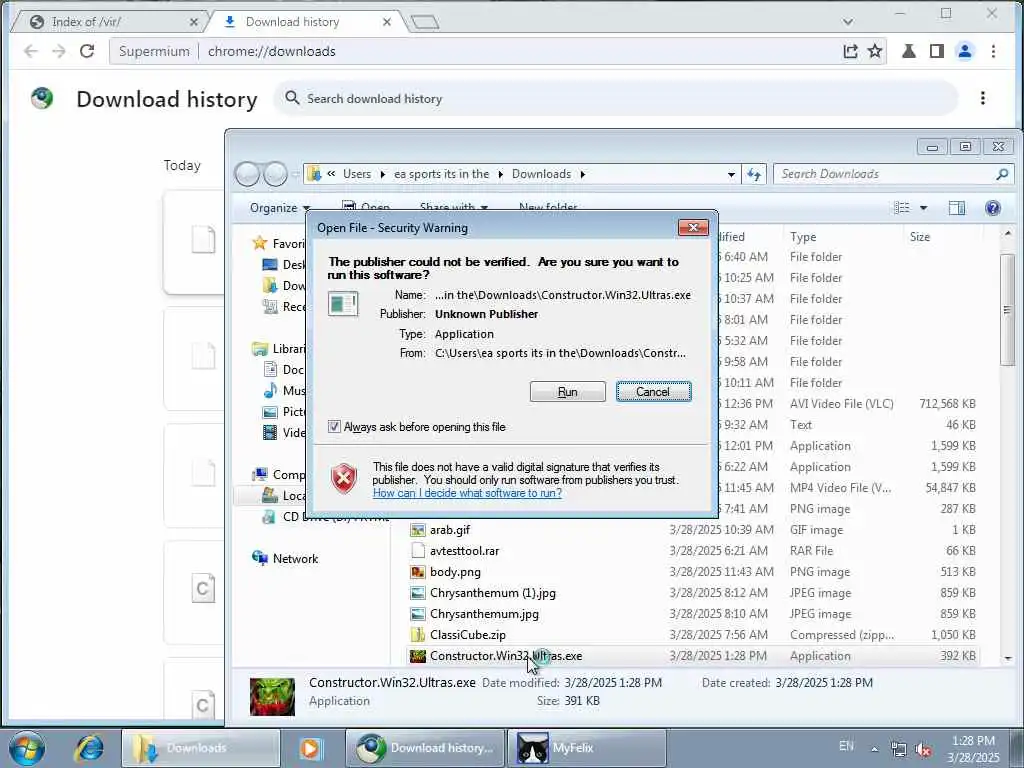The height and width of the screenshot is (768, 1024).
Task: Close the Security Warning dialog with red X
Action: coord(693,227)
